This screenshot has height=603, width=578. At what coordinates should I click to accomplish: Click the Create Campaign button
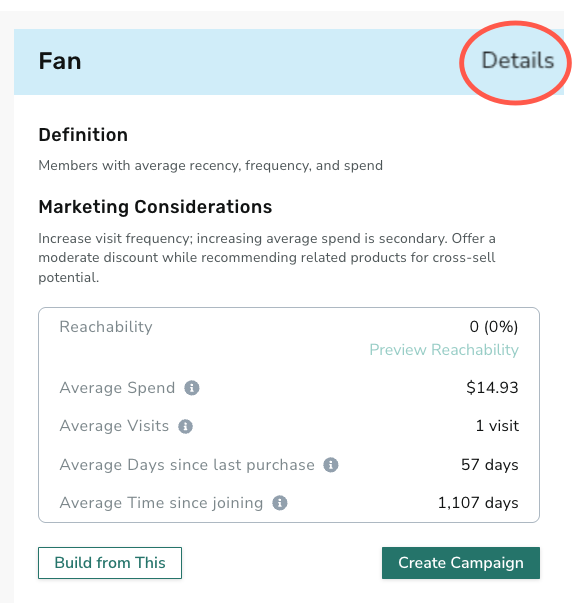(461, 563)
